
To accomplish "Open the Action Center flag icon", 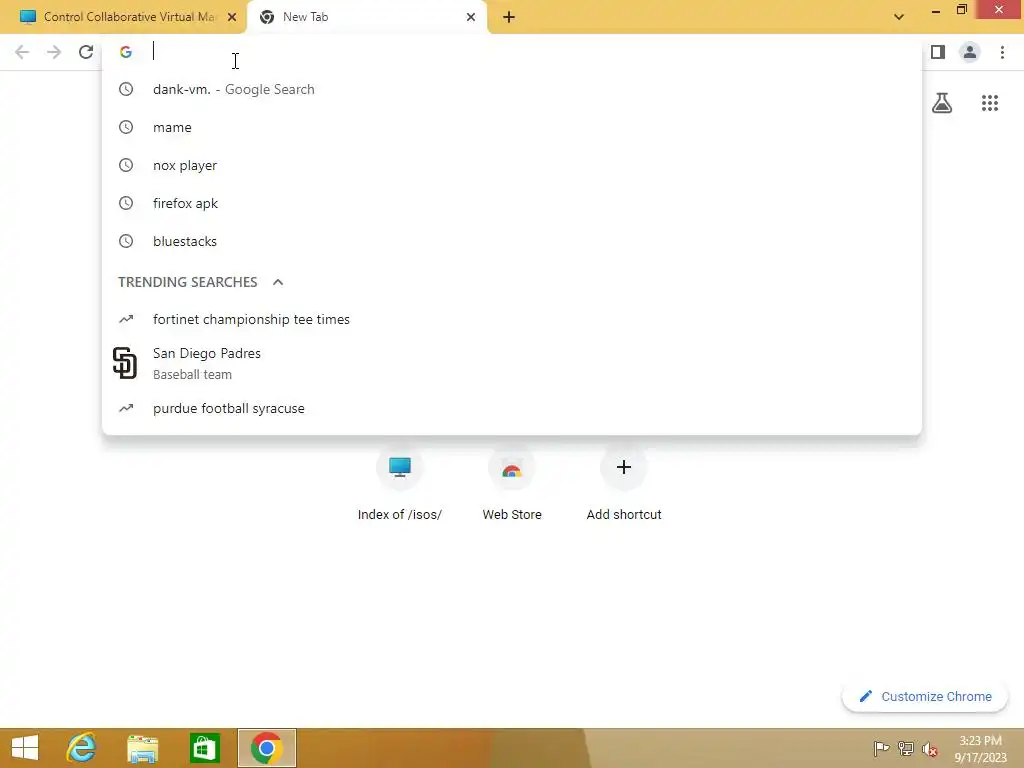I will click(x=881, y=748).
